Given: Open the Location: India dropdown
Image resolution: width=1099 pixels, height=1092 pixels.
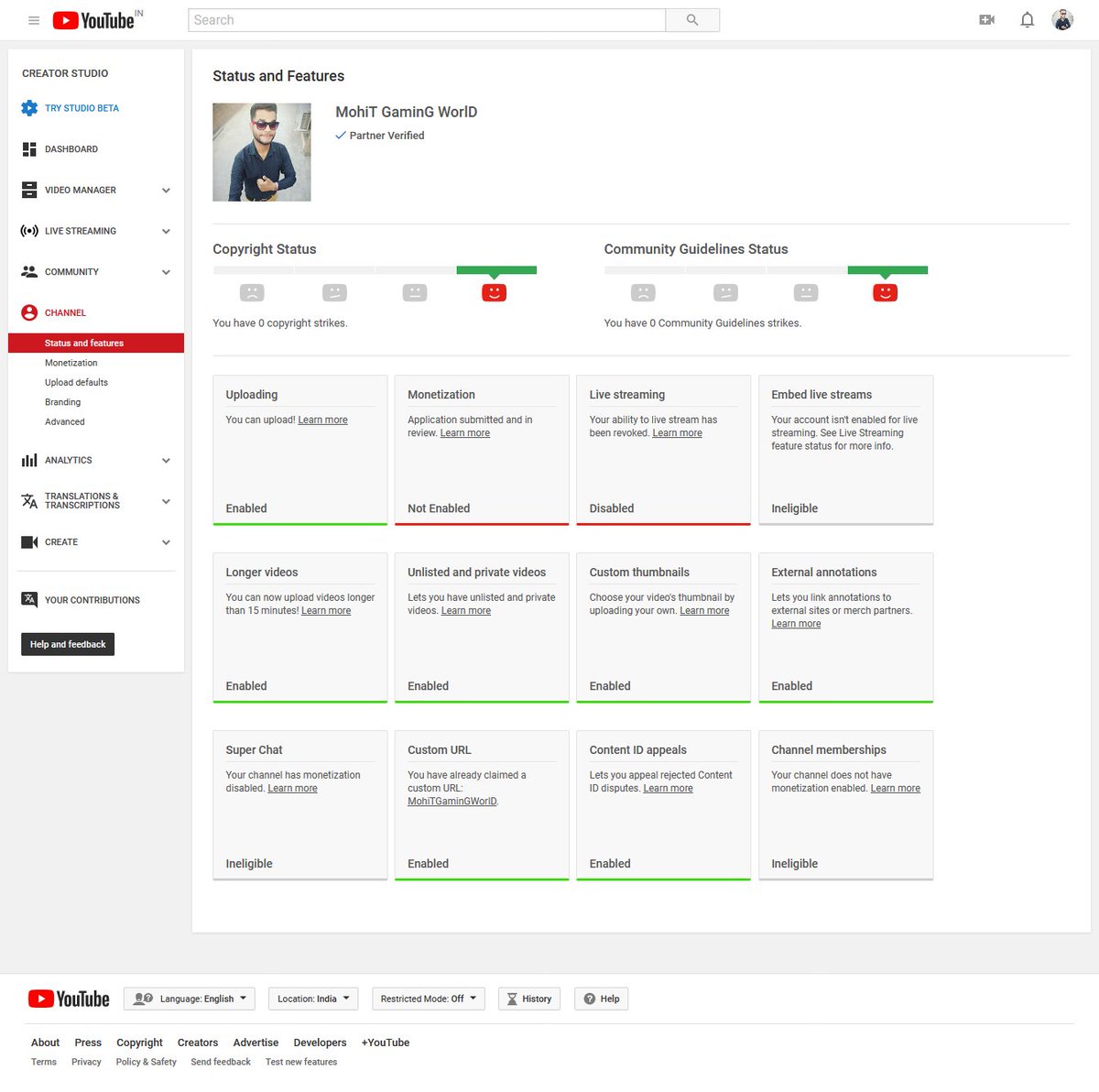Looking at the screenshot, I should pyautogui.click(x=313, y=999).
